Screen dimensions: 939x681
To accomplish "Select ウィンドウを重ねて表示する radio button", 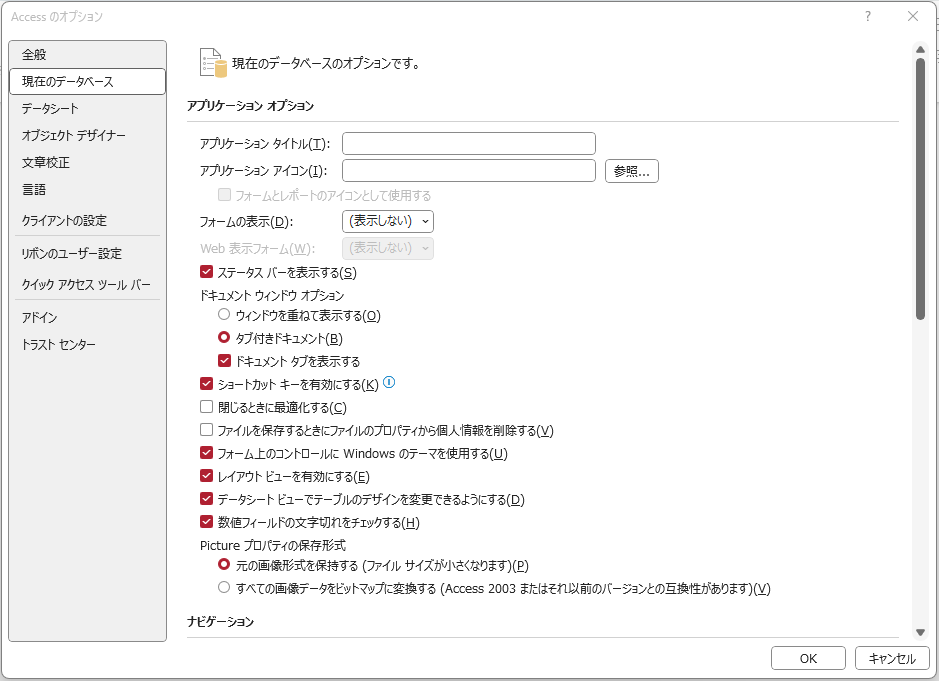I will point(224,315).
